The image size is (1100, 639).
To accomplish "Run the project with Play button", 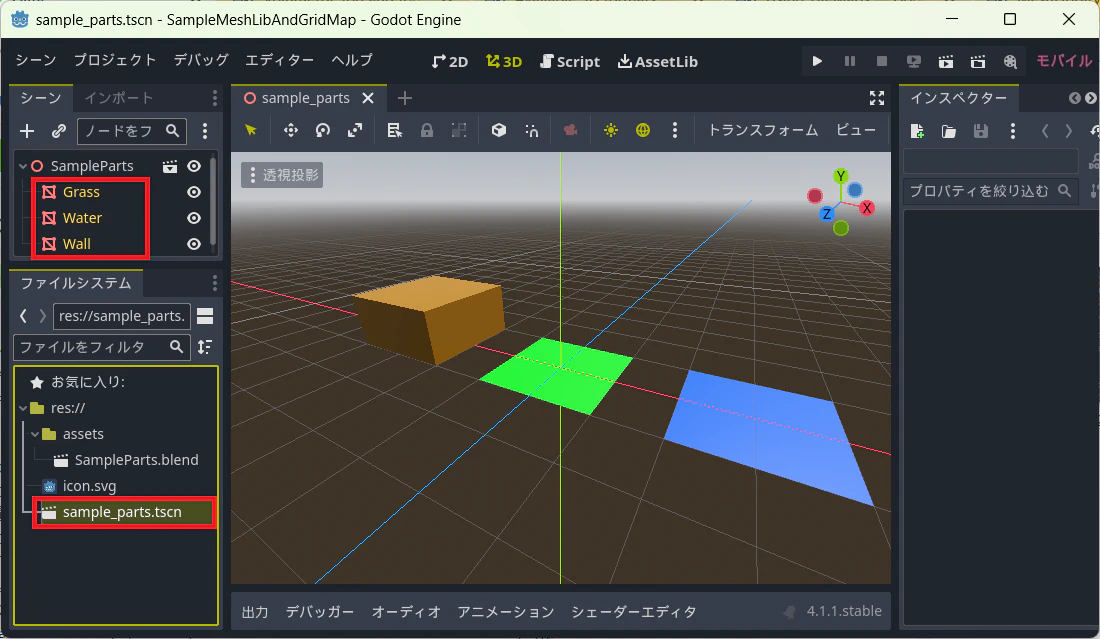I will click(817, 61).
